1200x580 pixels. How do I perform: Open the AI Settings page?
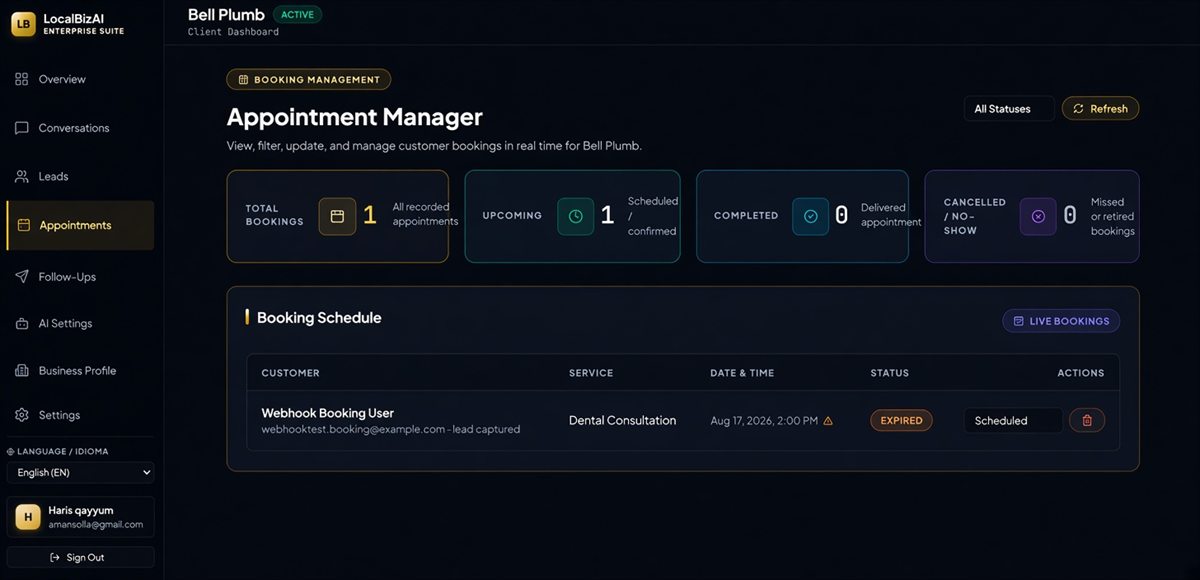pyautogui.click(x=81, y=324)
